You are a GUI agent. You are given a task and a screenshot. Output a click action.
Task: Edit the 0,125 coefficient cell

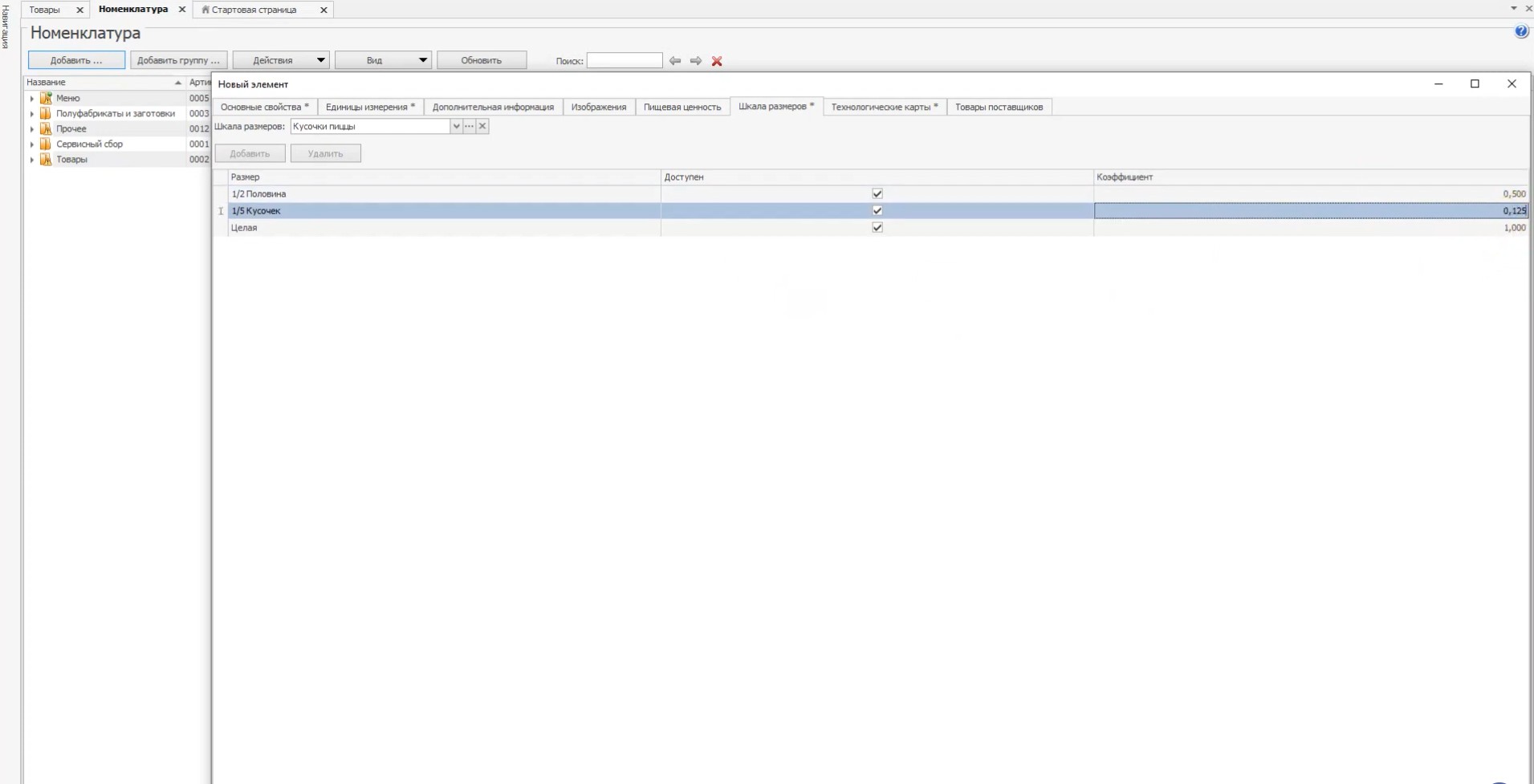coord(1311,210)
